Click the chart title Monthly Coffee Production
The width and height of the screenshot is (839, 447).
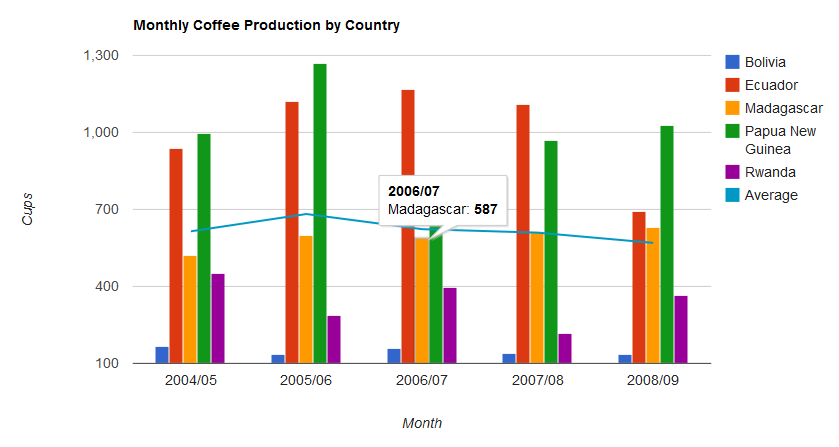pyautogui.click(x=266, y=25)
